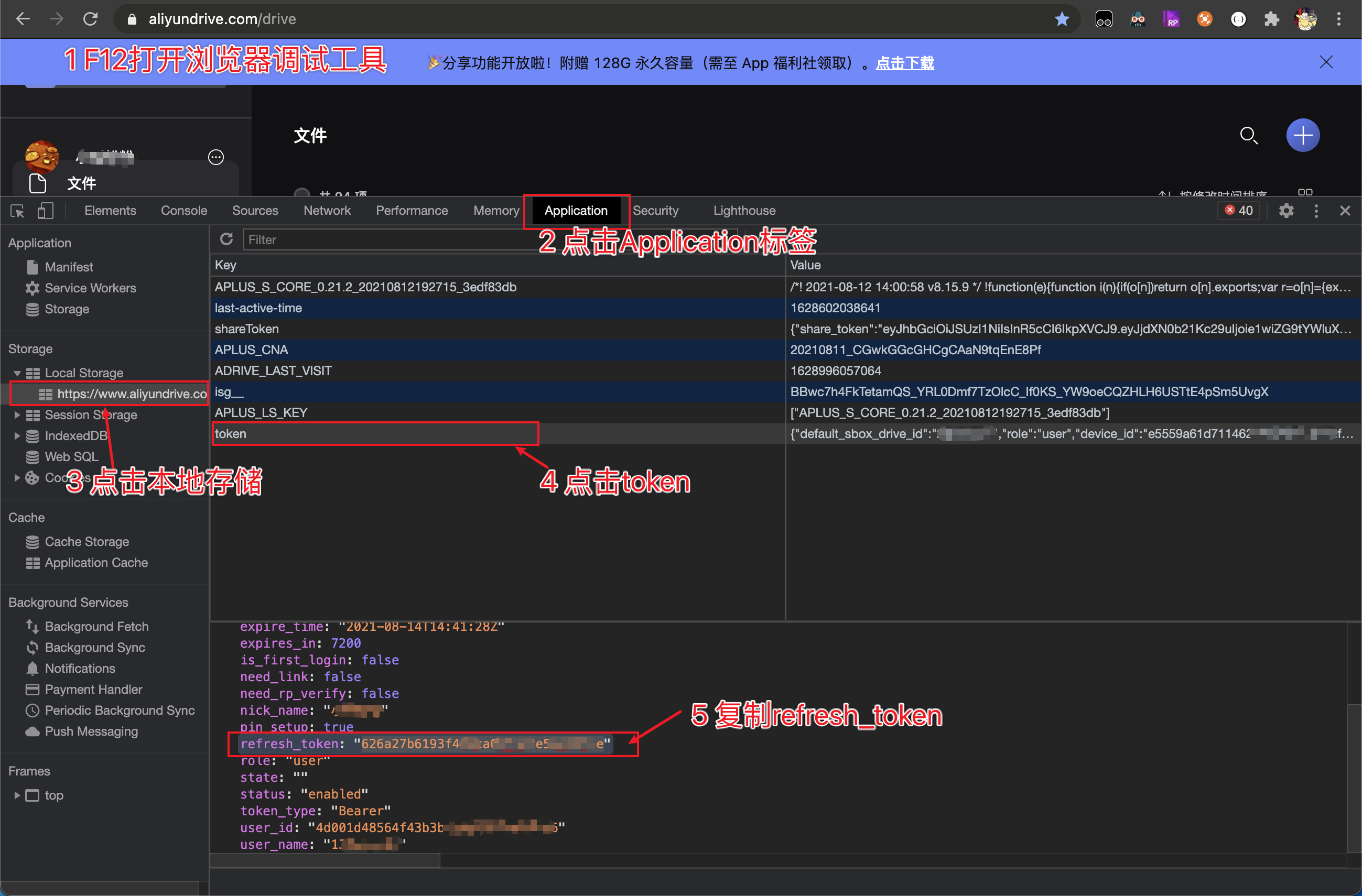Expand the Session Storage node
Viewport: 1362px width, 896px height.
pyautogui.click(x=17, y=415)
